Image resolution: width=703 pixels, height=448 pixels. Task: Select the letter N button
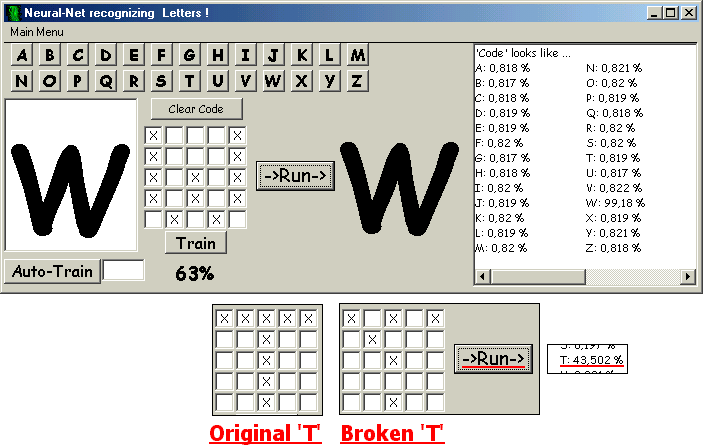point(22,81)
